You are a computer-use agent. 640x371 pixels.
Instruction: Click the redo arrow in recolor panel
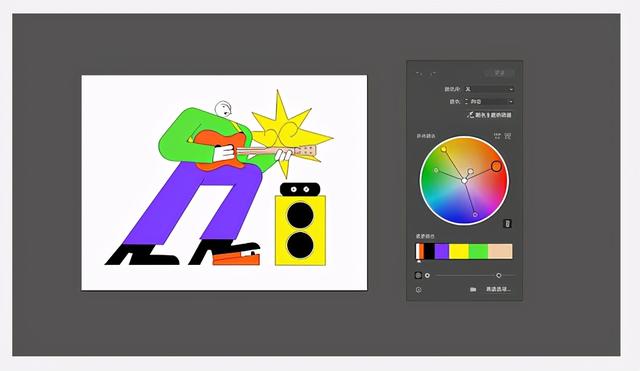tap(433, 73)
